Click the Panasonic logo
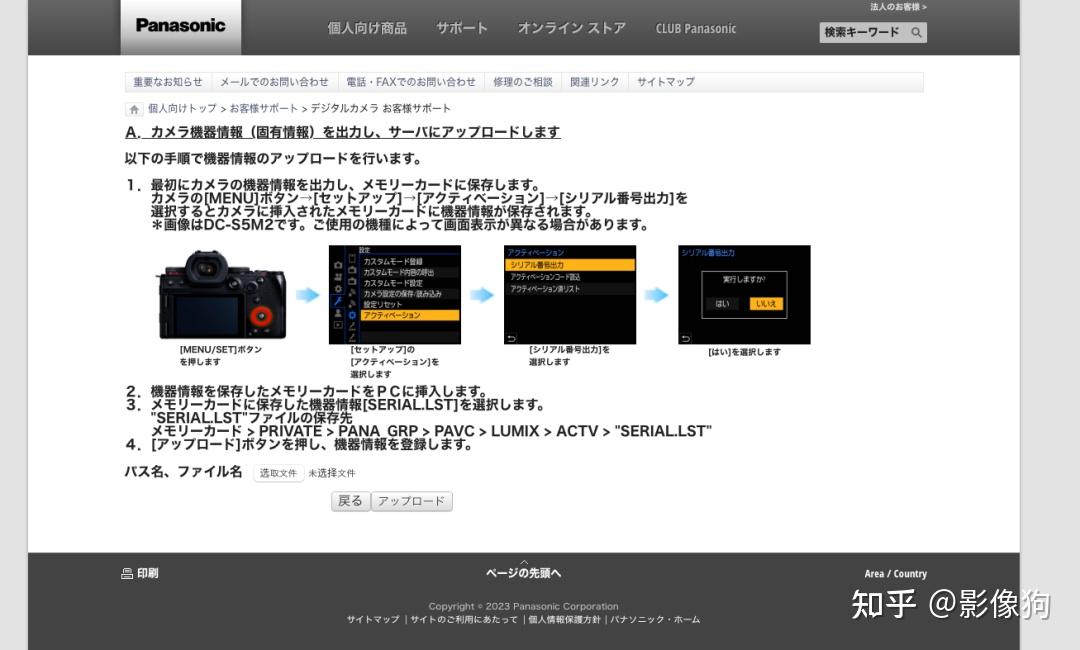This screenshot has height=650, width=1080. click(x=180, y=26)
